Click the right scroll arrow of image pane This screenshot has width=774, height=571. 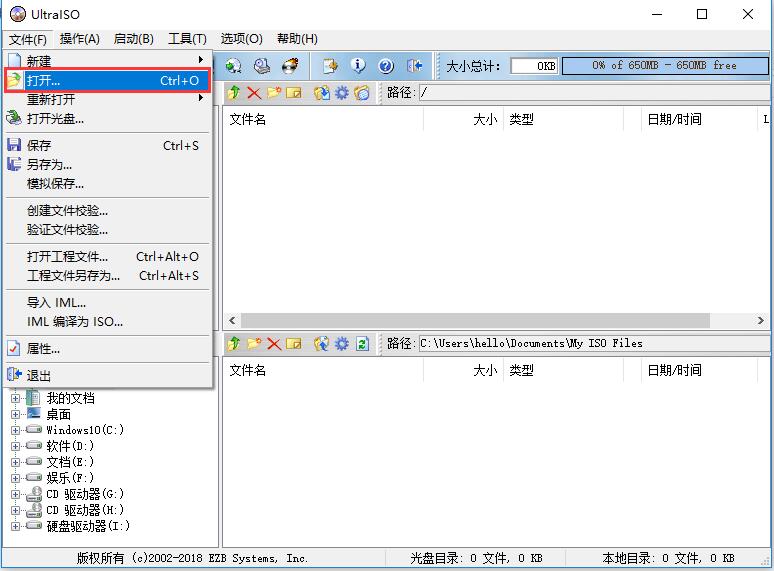pos(760,320)
